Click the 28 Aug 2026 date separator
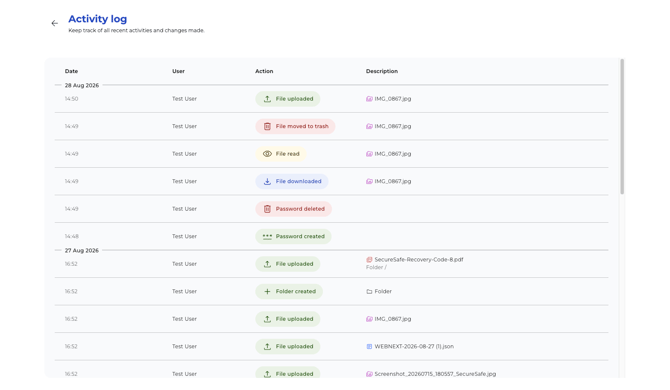Screen dimensions: 670x390 82,85
